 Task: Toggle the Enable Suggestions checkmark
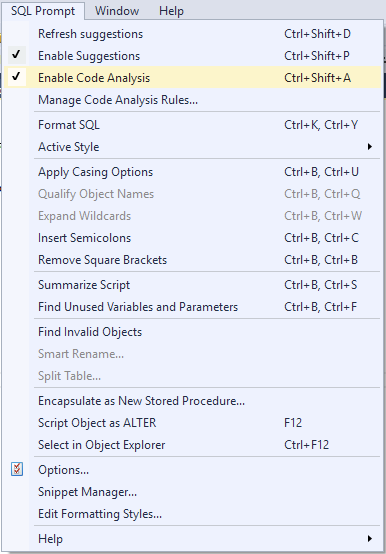[16, 55]
